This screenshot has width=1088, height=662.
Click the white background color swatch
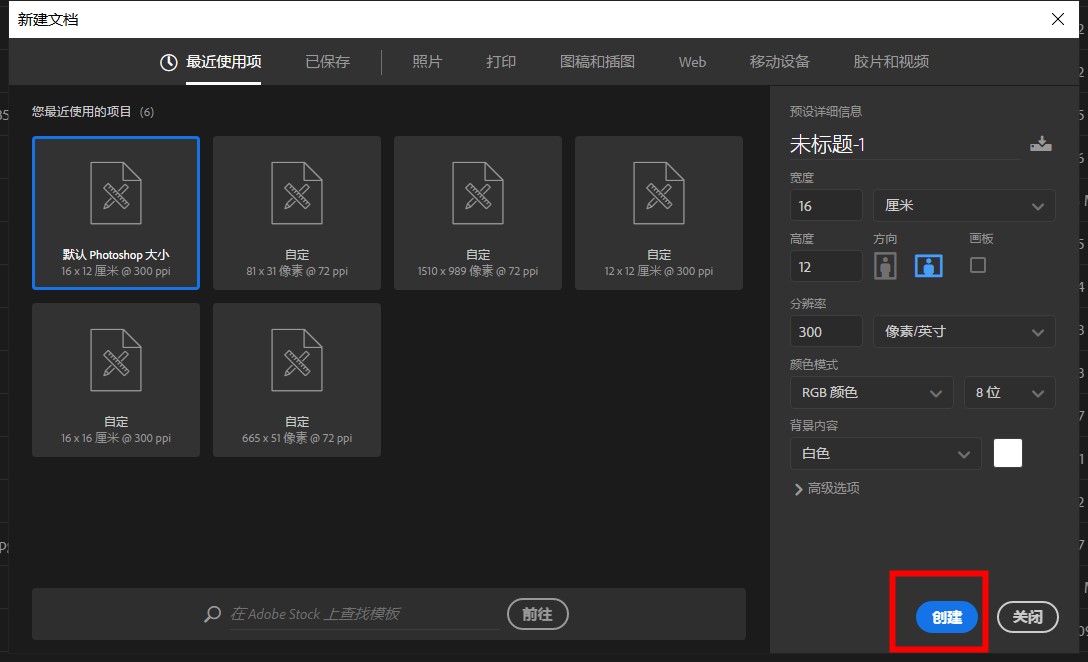click(1007, 454)
